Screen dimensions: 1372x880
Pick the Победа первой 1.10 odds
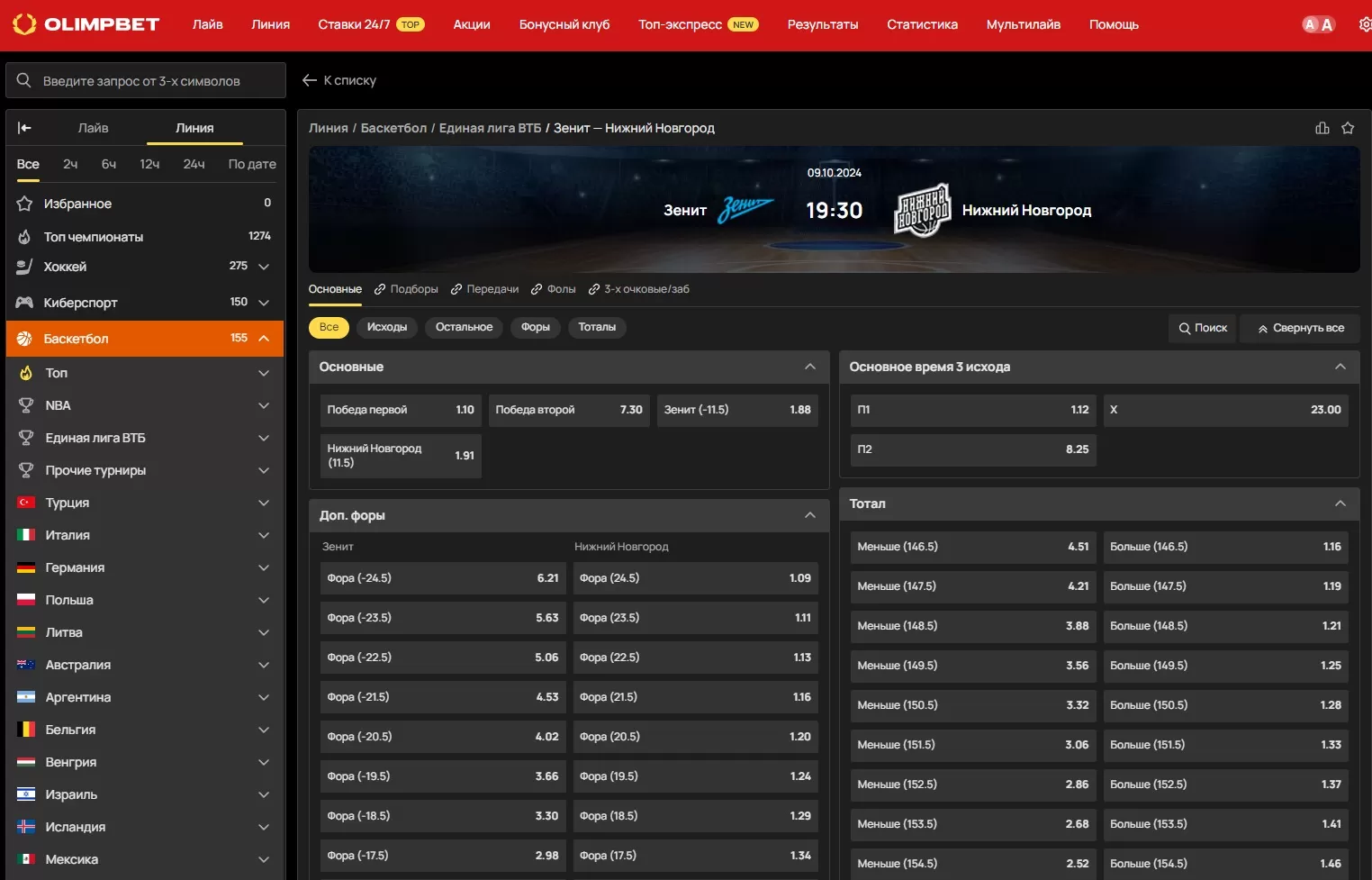(x=400, y=410)
